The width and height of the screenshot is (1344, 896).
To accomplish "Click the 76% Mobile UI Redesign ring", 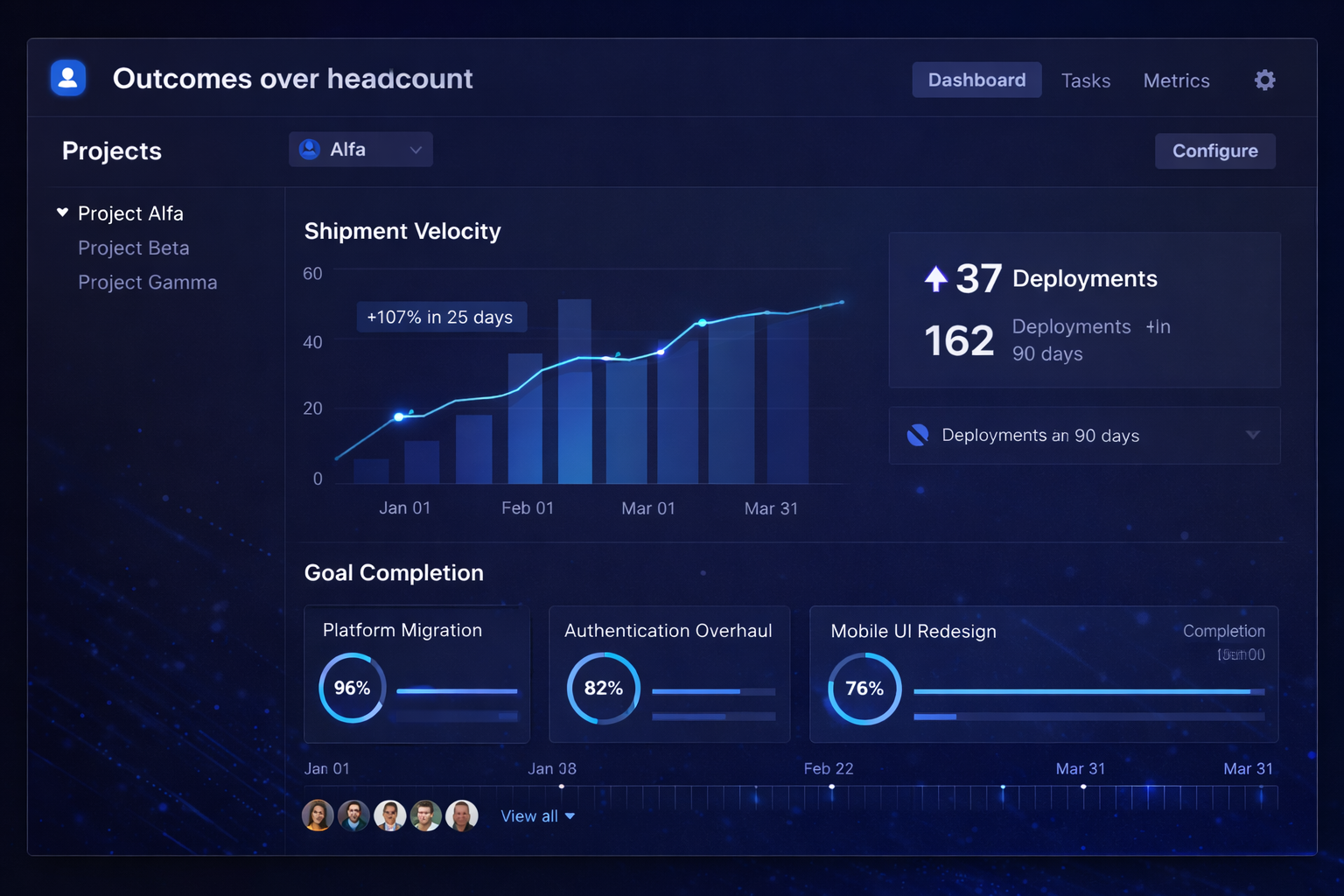I will click(x=864, y=689).
